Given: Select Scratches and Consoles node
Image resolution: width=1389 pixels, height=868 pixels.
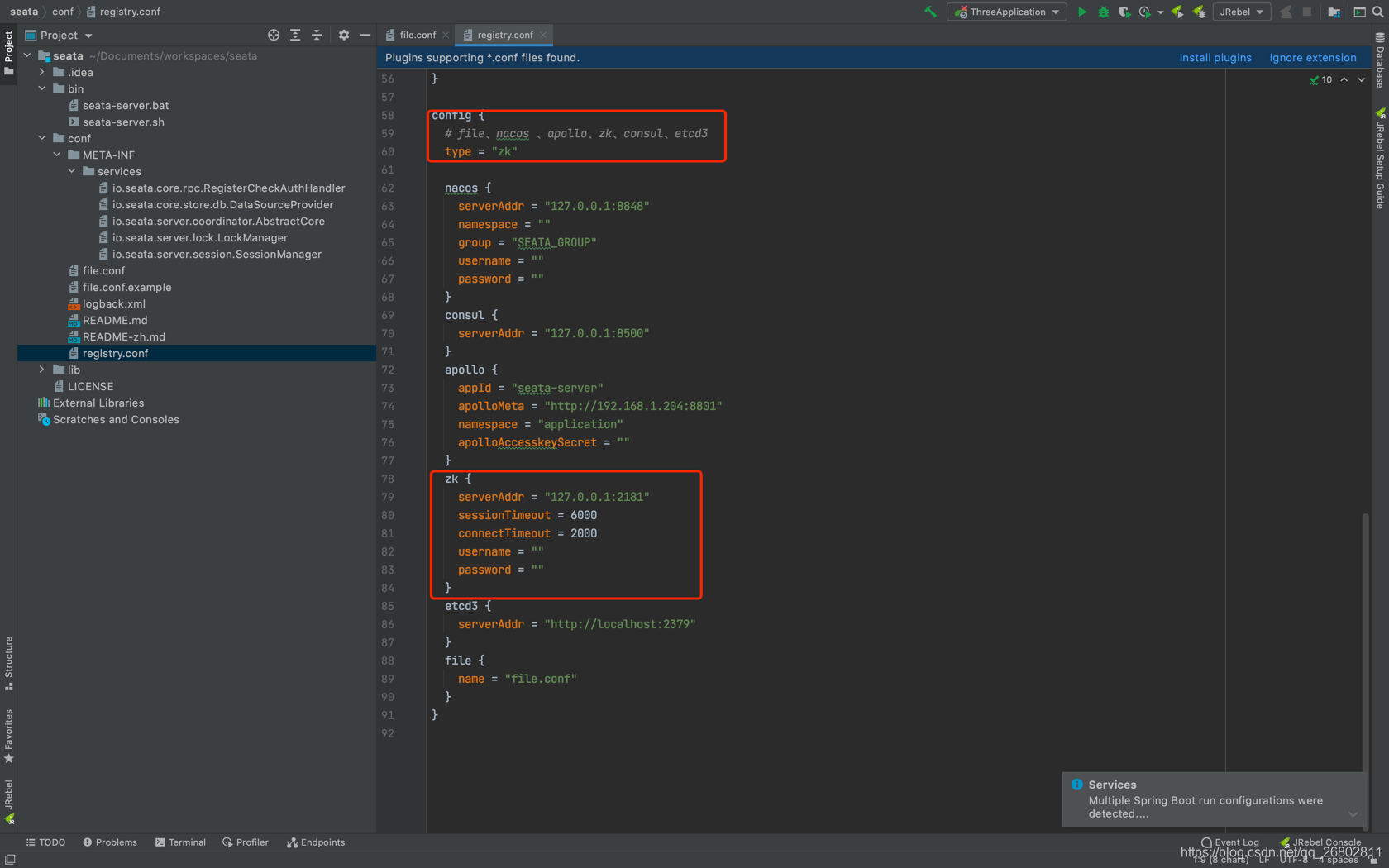Looking at the screenshot, I should (x=116, y=419).
